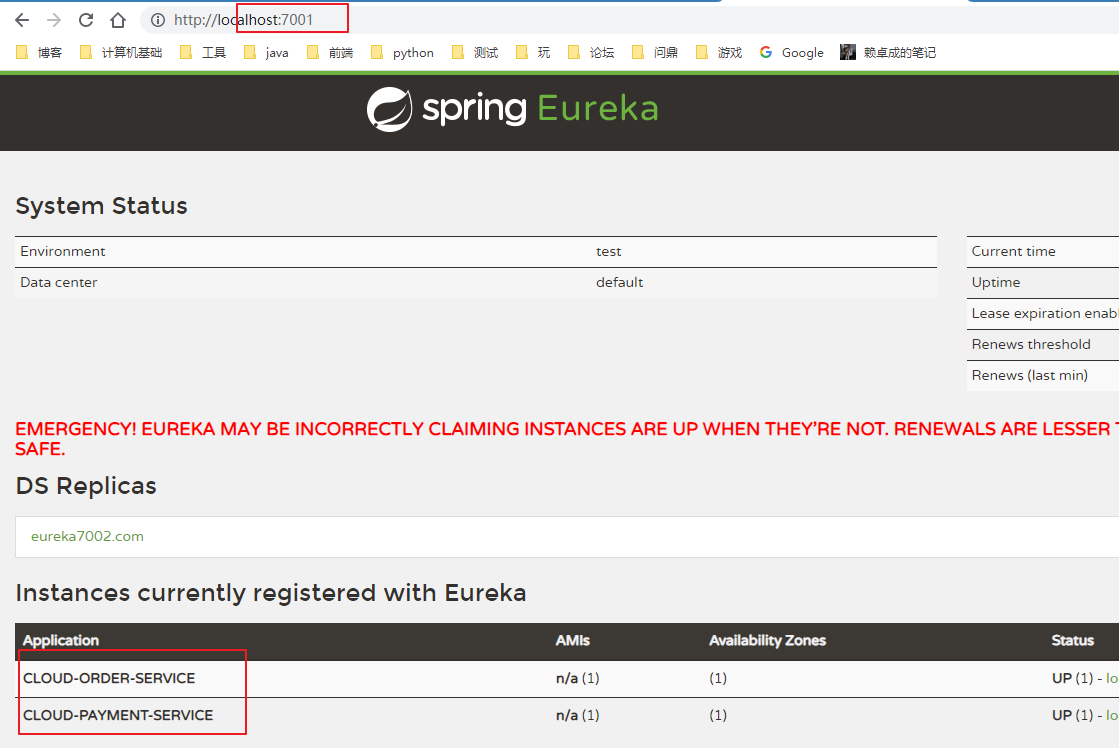Viewport: 1119px width, 748px height.
Task: Open the 论坛 bookmark folder
Action: pos(591,52)
